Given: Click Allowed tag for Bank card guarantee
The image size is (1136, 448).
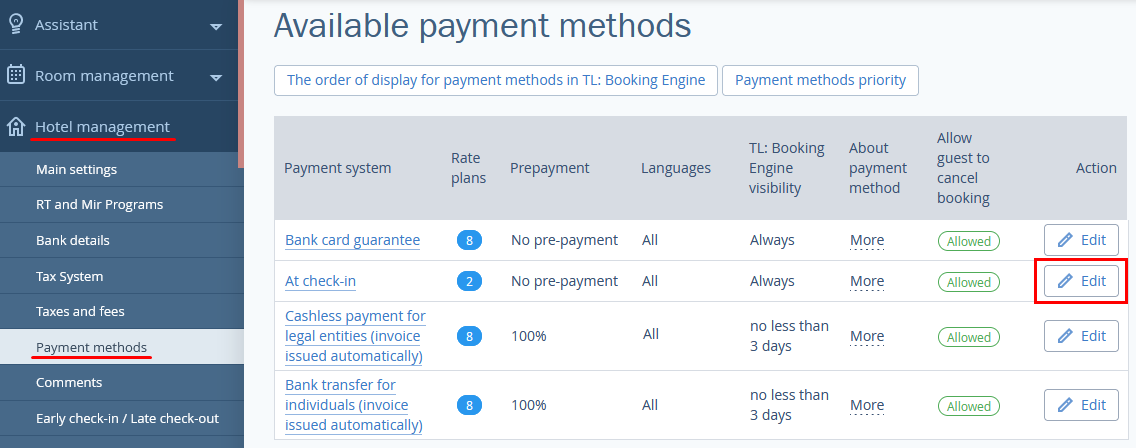Looking at the screenshot, I should (969, 241).
